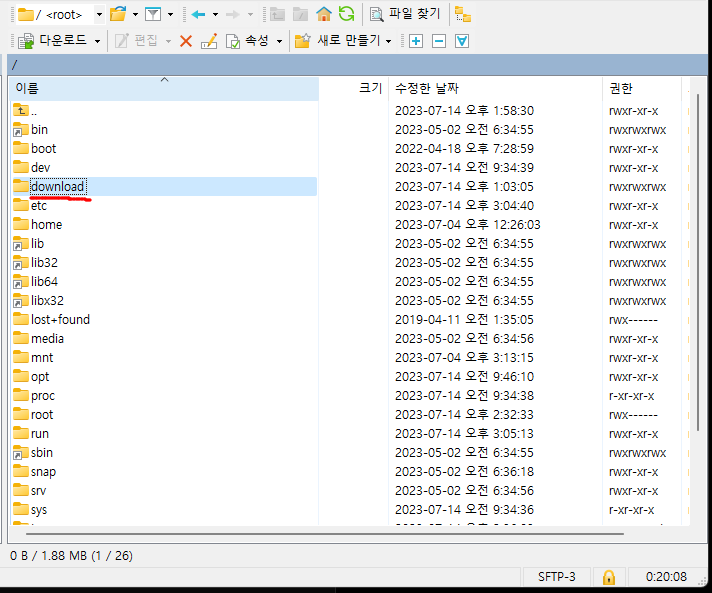Viewport: 712px width, 593px height.
Task: Expand the filter icon dropdown arrow
Action: click(170, 15)
